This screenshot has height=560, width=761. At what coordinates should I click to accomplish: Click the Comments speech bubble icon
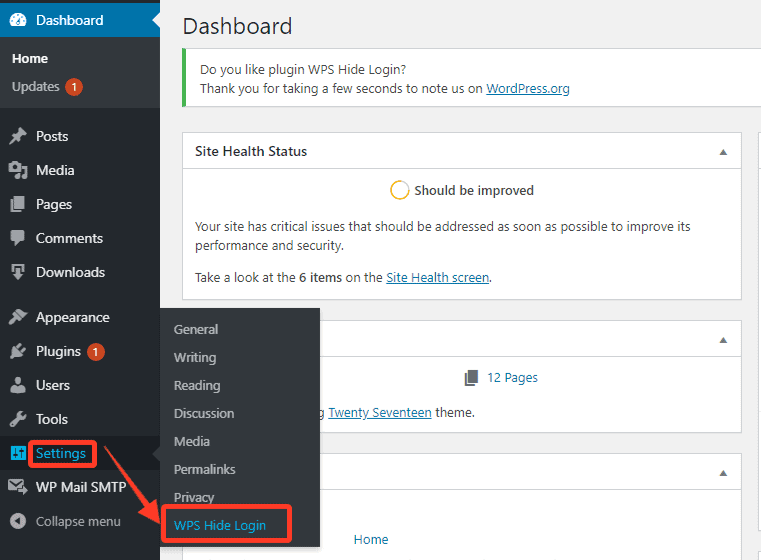[x=18, y=238]
